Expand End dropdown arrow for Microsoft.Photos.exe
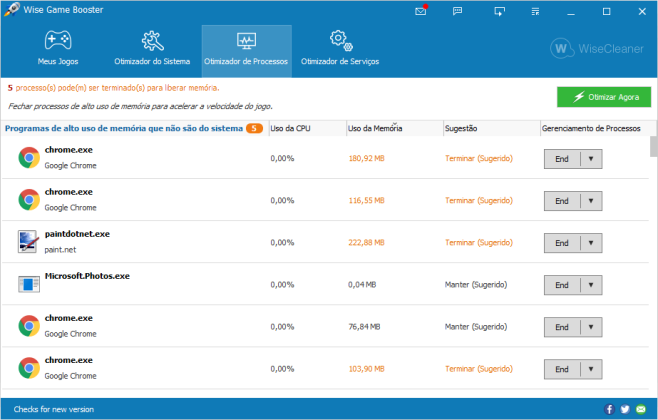 click(x=591, y=285)
